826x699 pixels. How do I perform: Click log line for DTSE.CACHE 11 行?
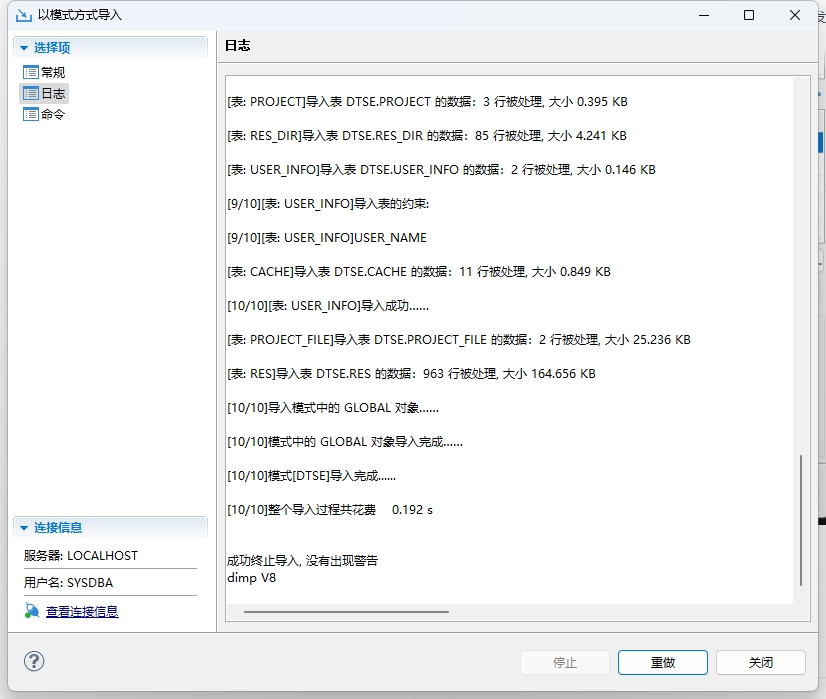click(x=419, y=272)
